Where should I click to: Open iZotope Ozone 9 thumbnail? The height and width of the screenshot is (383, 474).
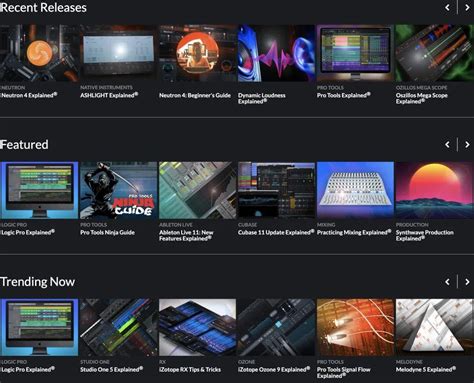click(276, 327)
